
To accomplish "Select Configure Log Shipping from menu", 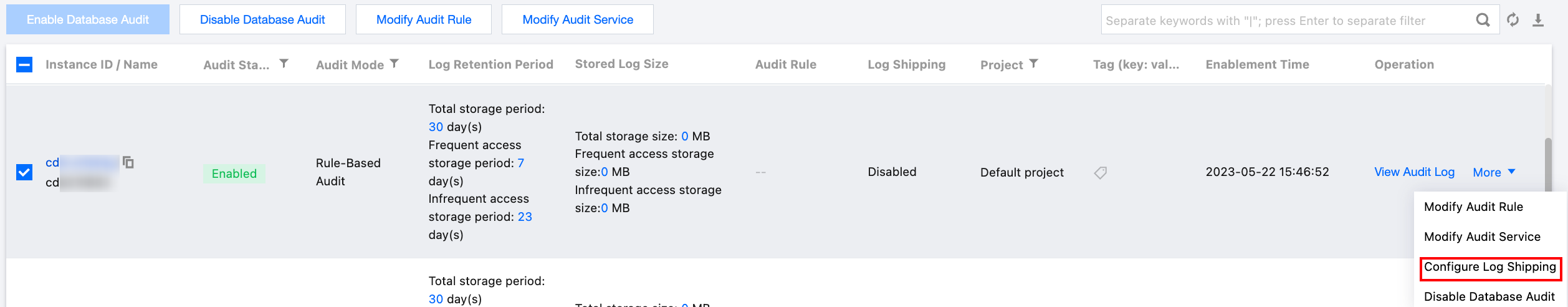I will point(1489,267).
